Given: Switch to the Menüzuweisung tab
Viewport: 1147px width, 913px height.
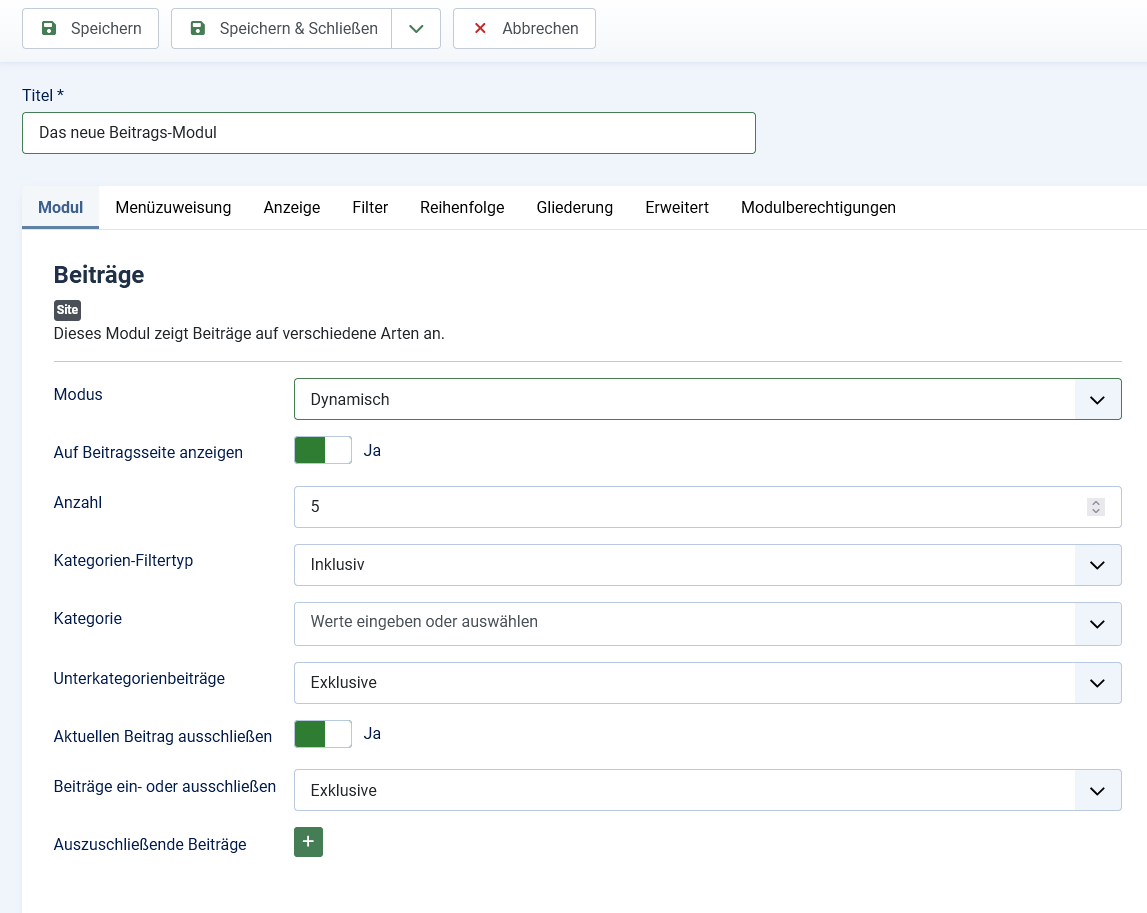Looking at the screenshot, I should [x=173, y=208].
